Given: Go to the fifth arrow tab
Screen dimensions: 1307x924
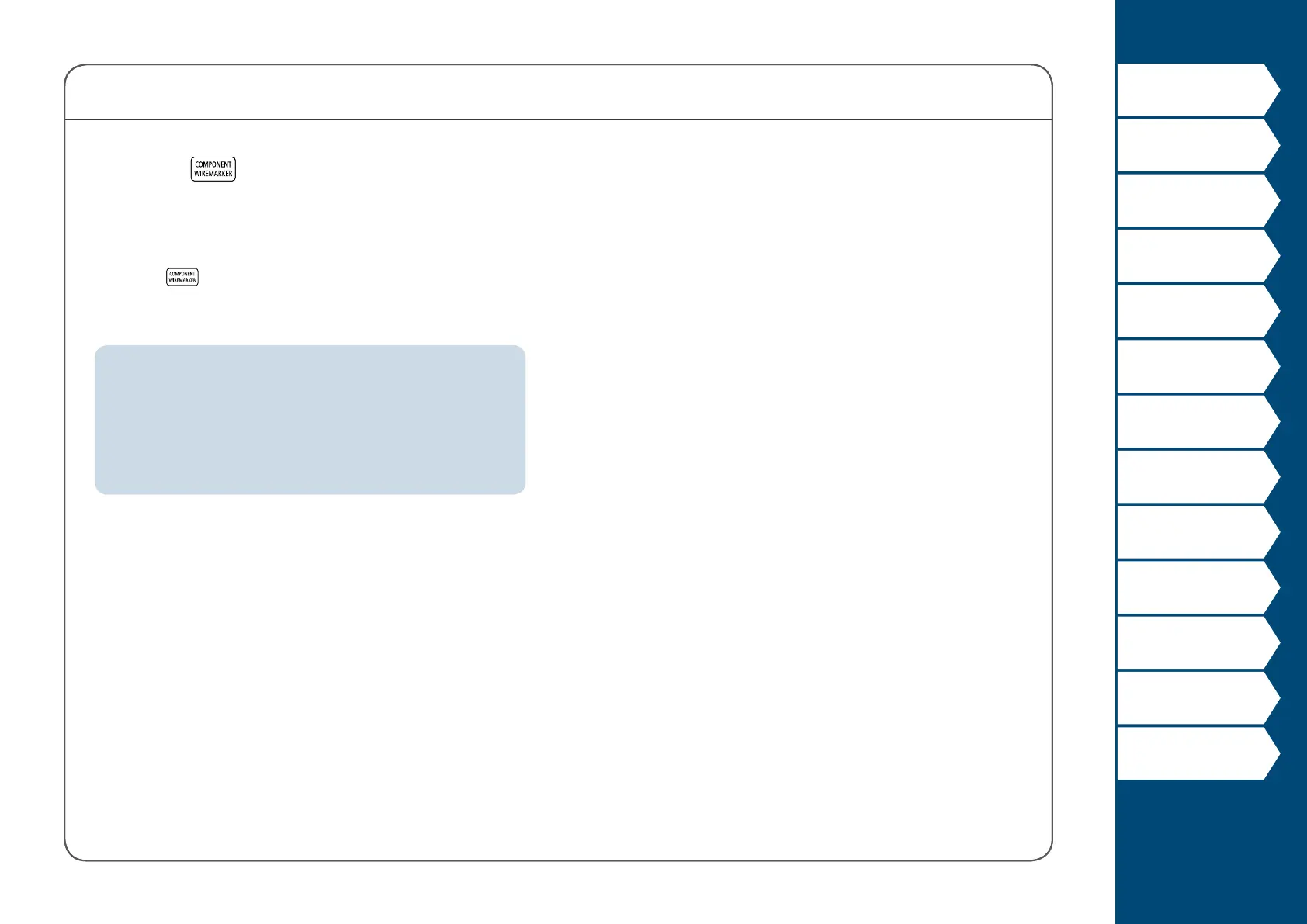Looking at the screenshot, I should point(1198,310).
